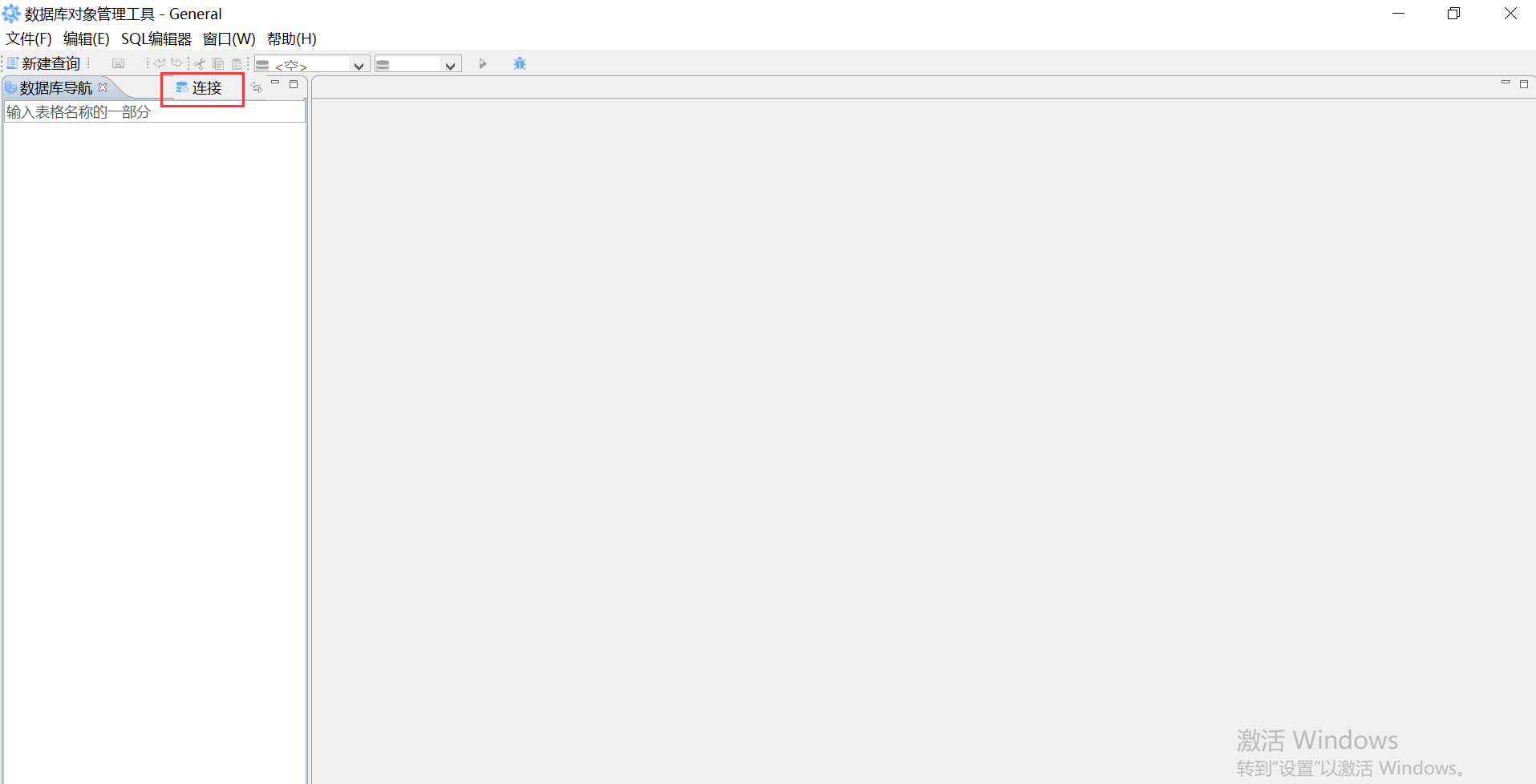Click the table name filter input field
The image size is (1536, 784).
[155, 111]
